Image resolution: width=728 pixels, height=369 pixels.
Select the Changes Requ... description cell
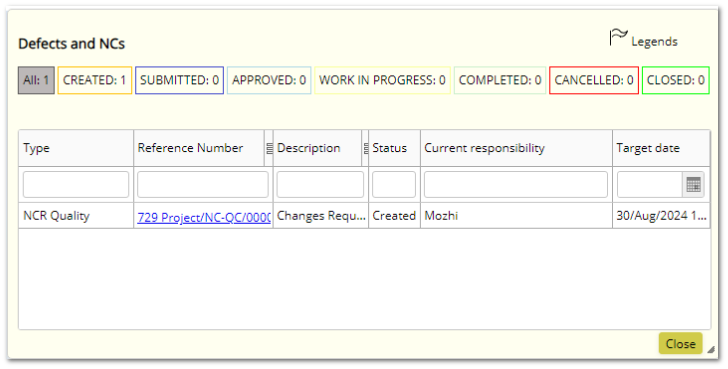[x=321, y=216]
